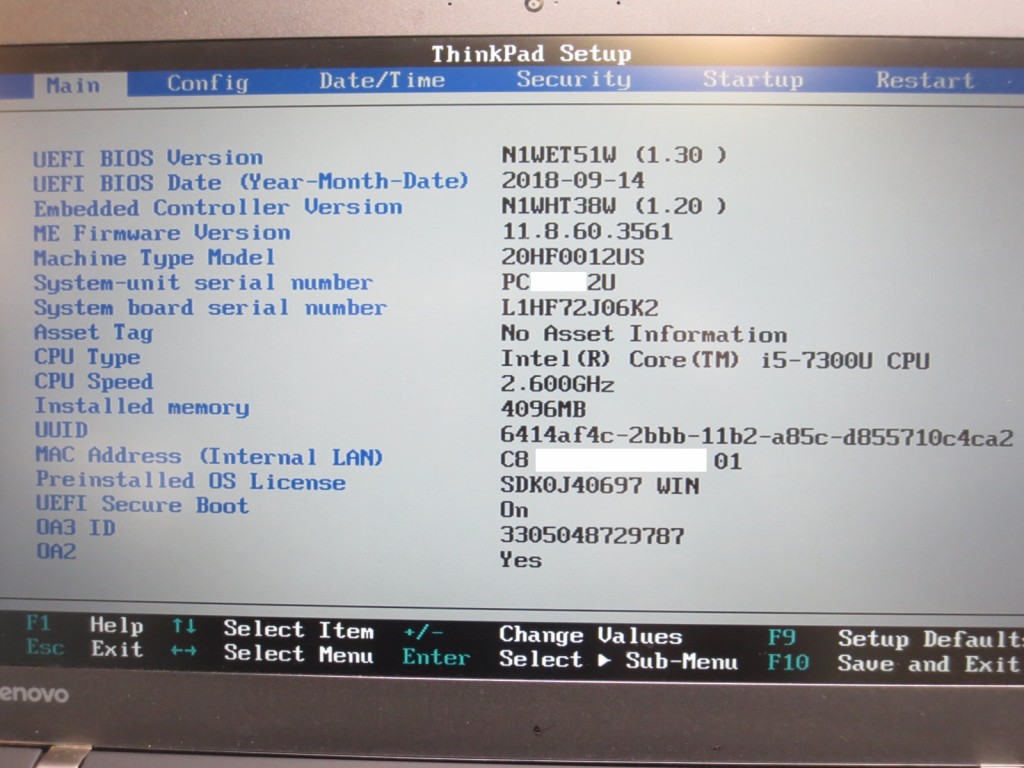Click the Installed memory label
This screenshot has height=768, width=1024.
pos(142,407)
